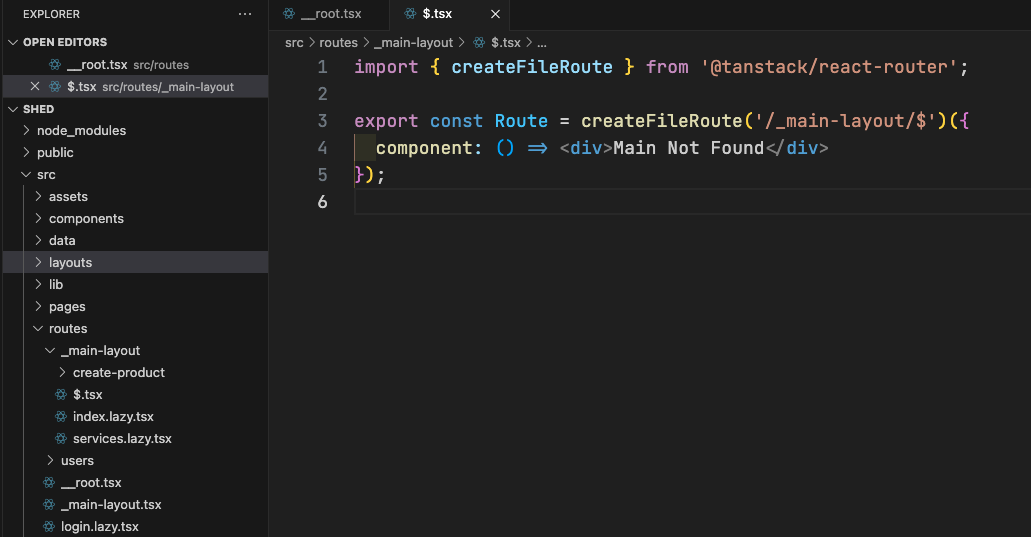Image resolution: width=1031 pixels, height=537 pixels.
Task: Click breadcrumb ellipsis symbol segment
Action: coord(542,43)
